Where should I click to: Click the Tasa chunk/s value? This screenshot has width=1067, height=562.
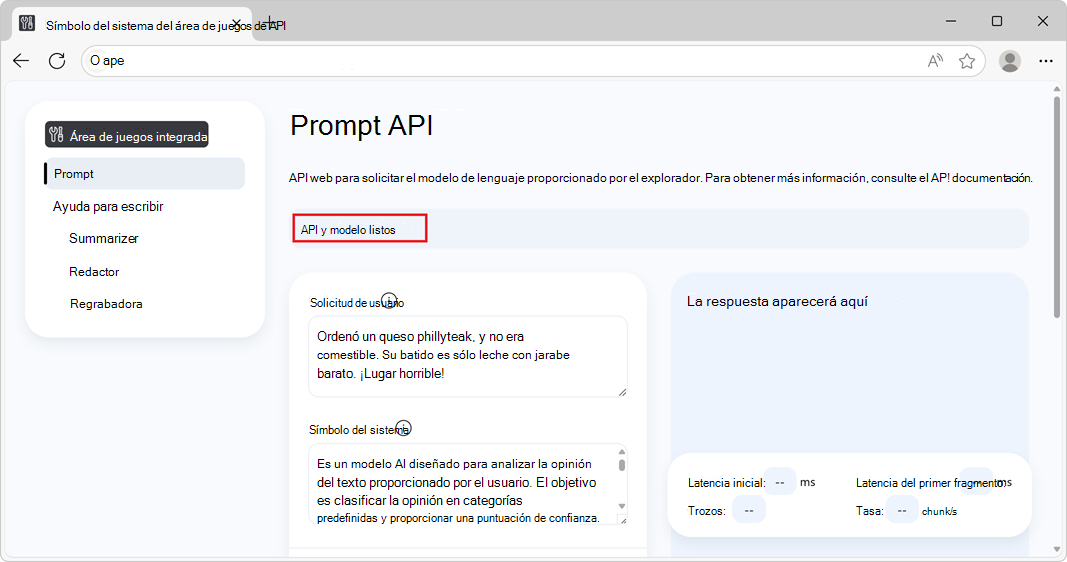(902, 510)
